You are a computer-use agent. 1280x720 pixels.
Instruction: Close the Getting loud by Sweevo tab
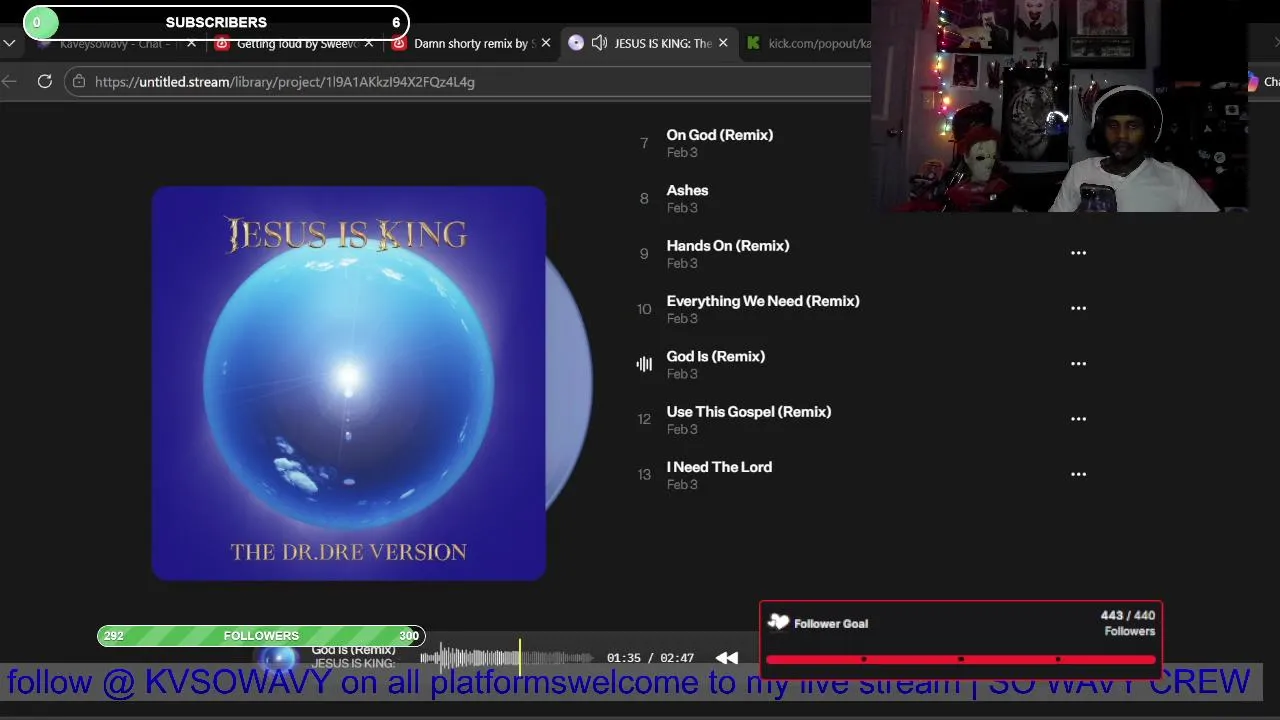pos(369,43)
